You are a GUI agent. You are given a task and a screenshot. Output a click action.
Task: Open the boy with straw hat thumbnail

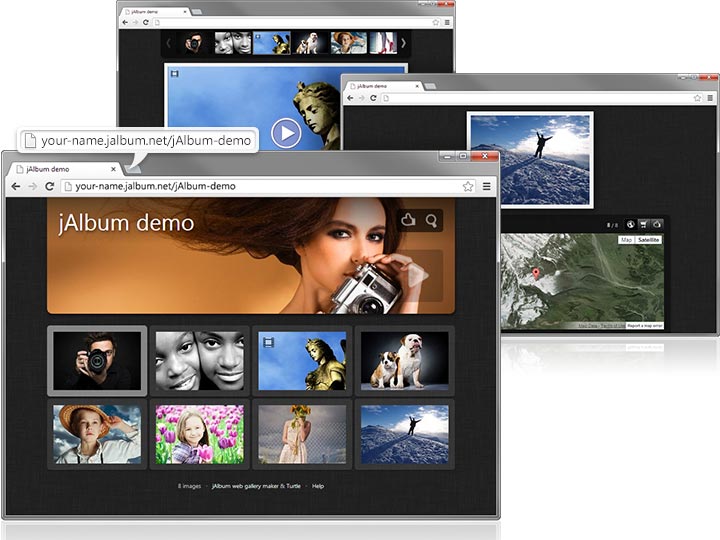pyautogui.click(x=97, y=434)
